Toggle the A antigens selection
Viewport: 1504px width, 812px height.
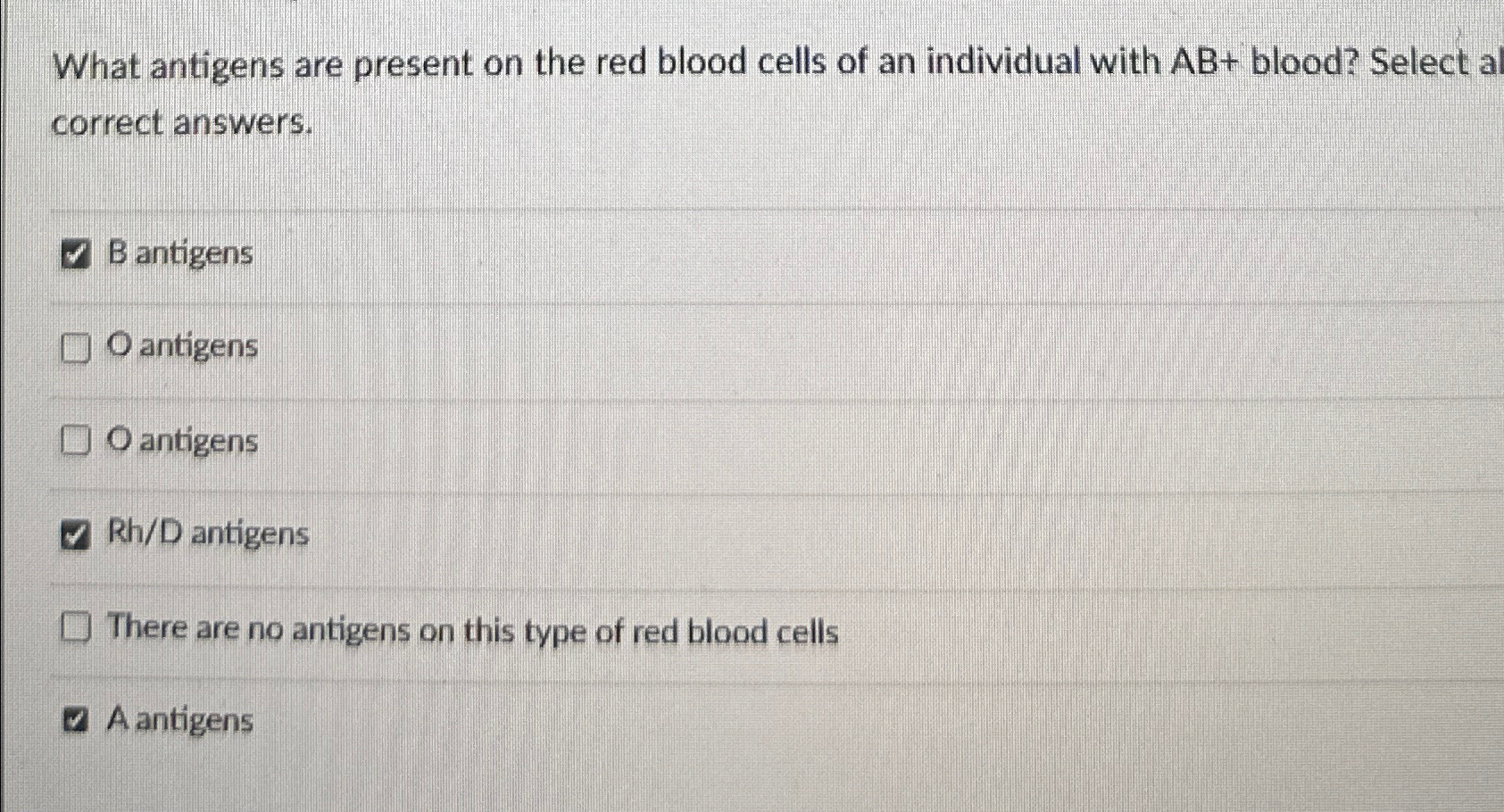point(77,720)
